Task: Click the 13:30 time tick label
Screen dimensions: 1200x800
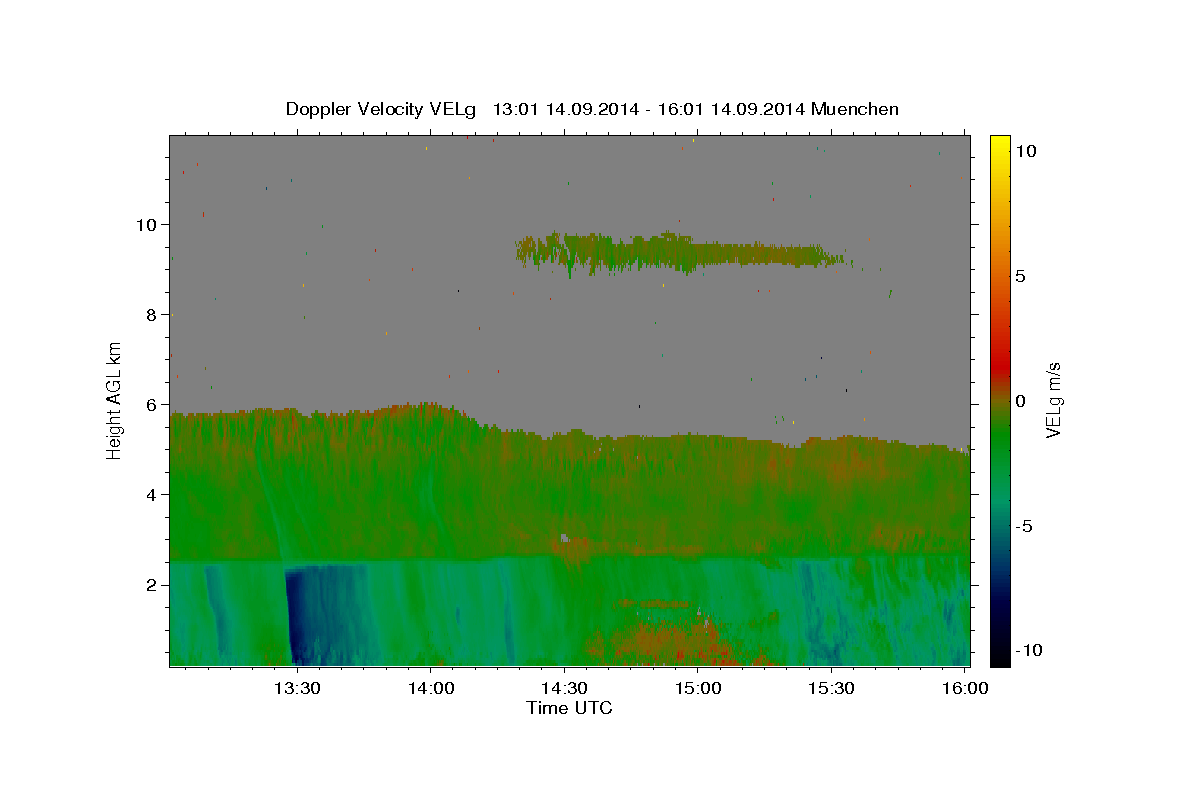Action: (x=297, y=688)
